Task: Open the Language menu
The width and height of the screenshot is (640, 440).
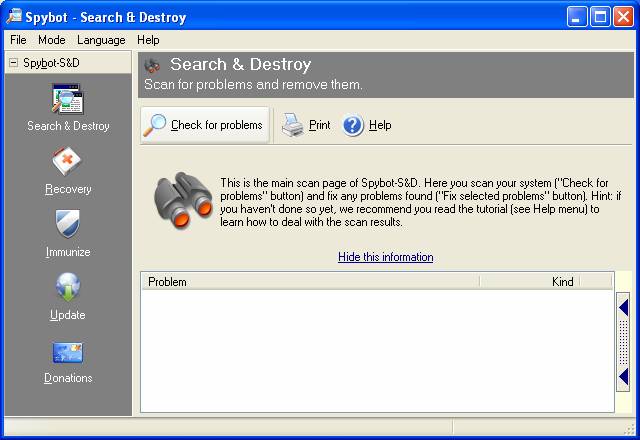Action: click(101, 40)
